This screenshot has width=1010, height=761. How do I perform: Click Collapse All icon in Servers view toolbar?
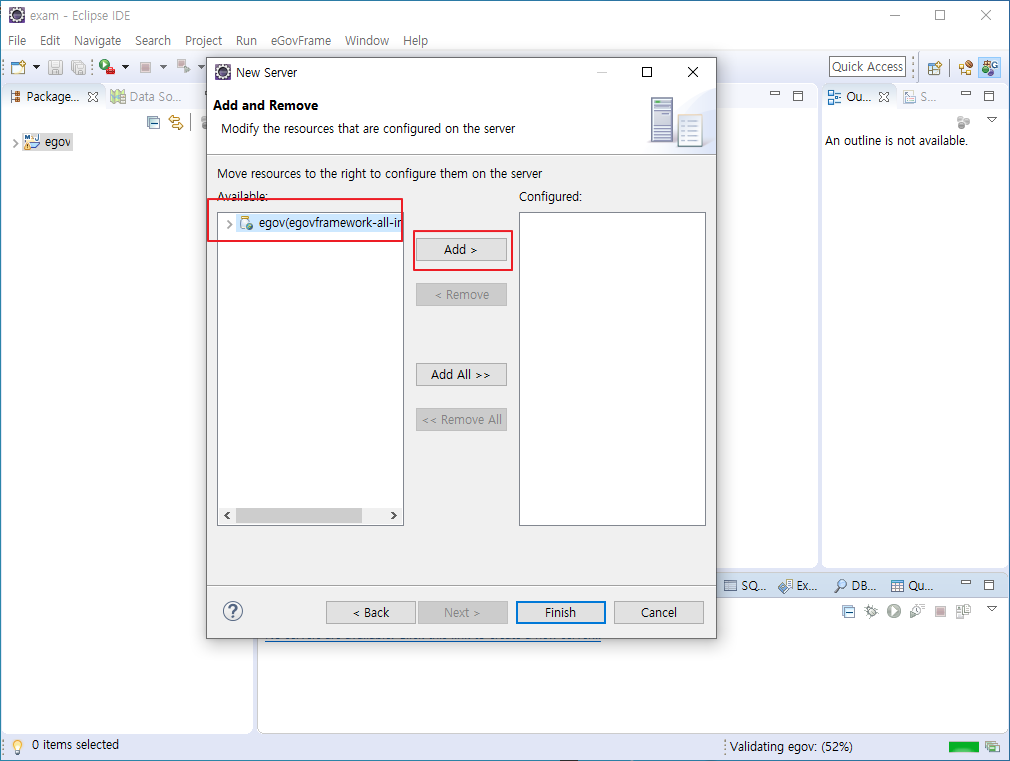[849, 612]
